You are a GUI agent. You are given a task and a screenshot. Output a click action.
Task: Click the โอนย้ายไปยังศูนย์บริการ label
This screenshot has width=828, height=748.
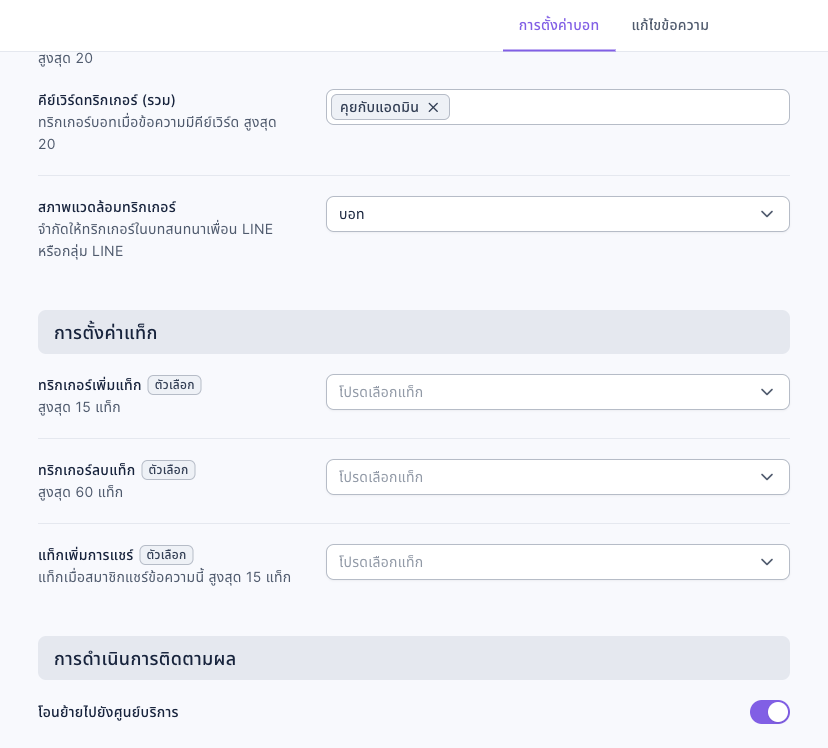(108, 712)
